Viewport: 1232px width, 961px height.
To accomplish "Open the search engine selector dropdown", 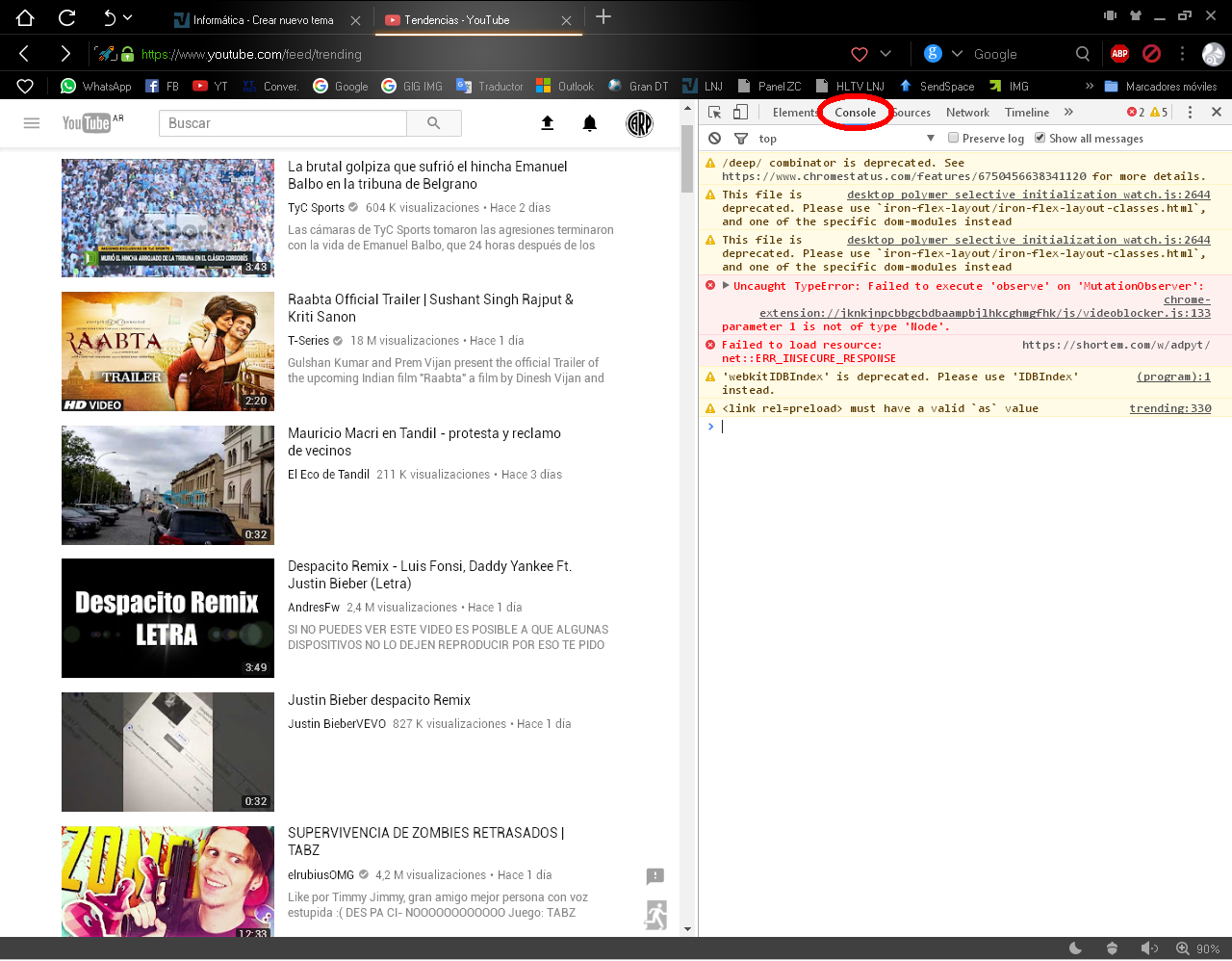I will [957, 54].
